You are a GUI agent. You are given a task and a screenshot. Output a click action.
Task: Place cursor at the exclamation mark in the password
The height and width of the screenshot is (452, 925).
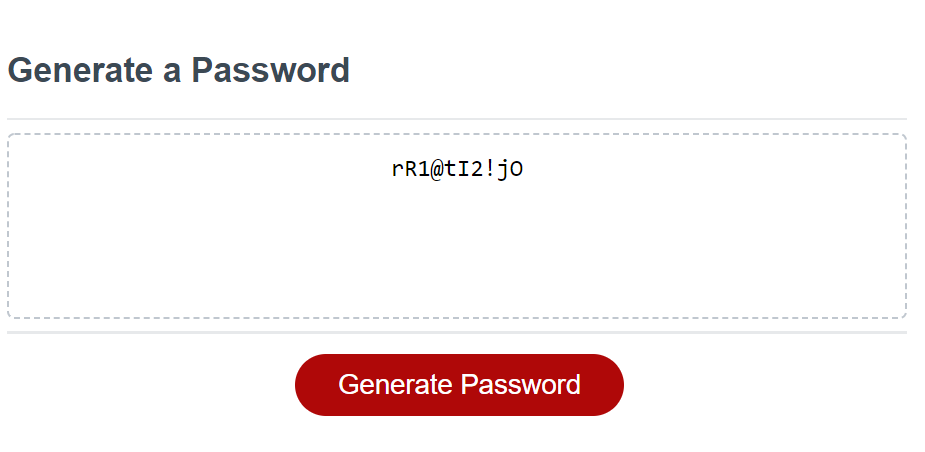(490, 169)
